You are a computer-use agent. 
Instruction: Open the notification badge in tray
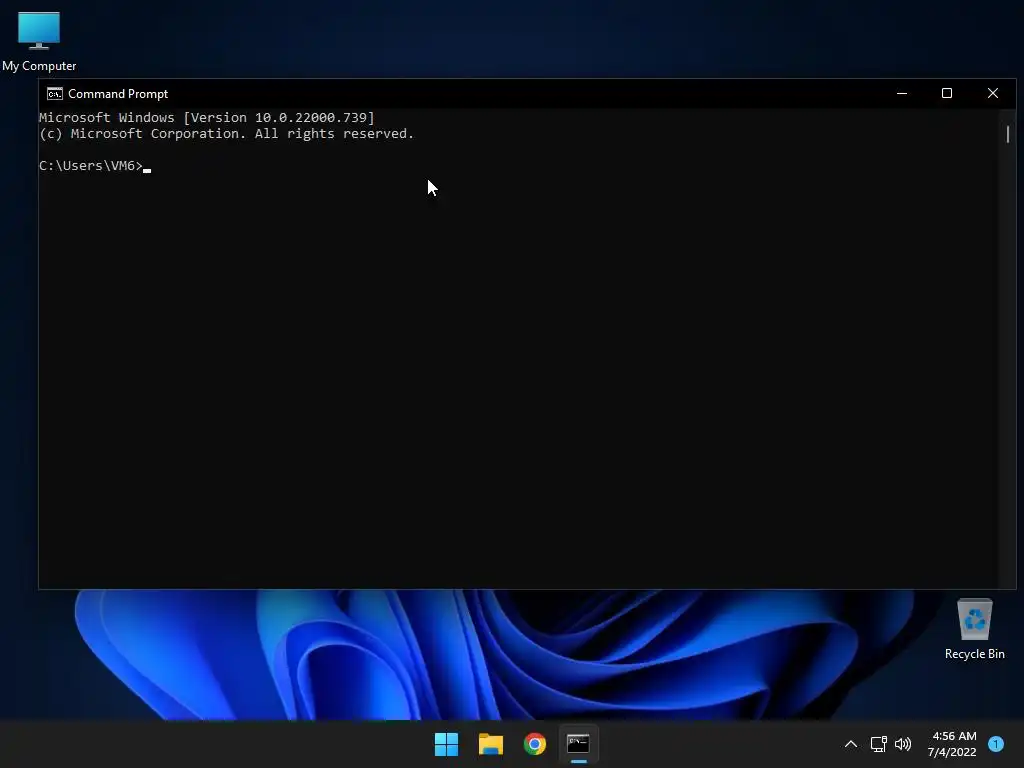click(996, 744)
